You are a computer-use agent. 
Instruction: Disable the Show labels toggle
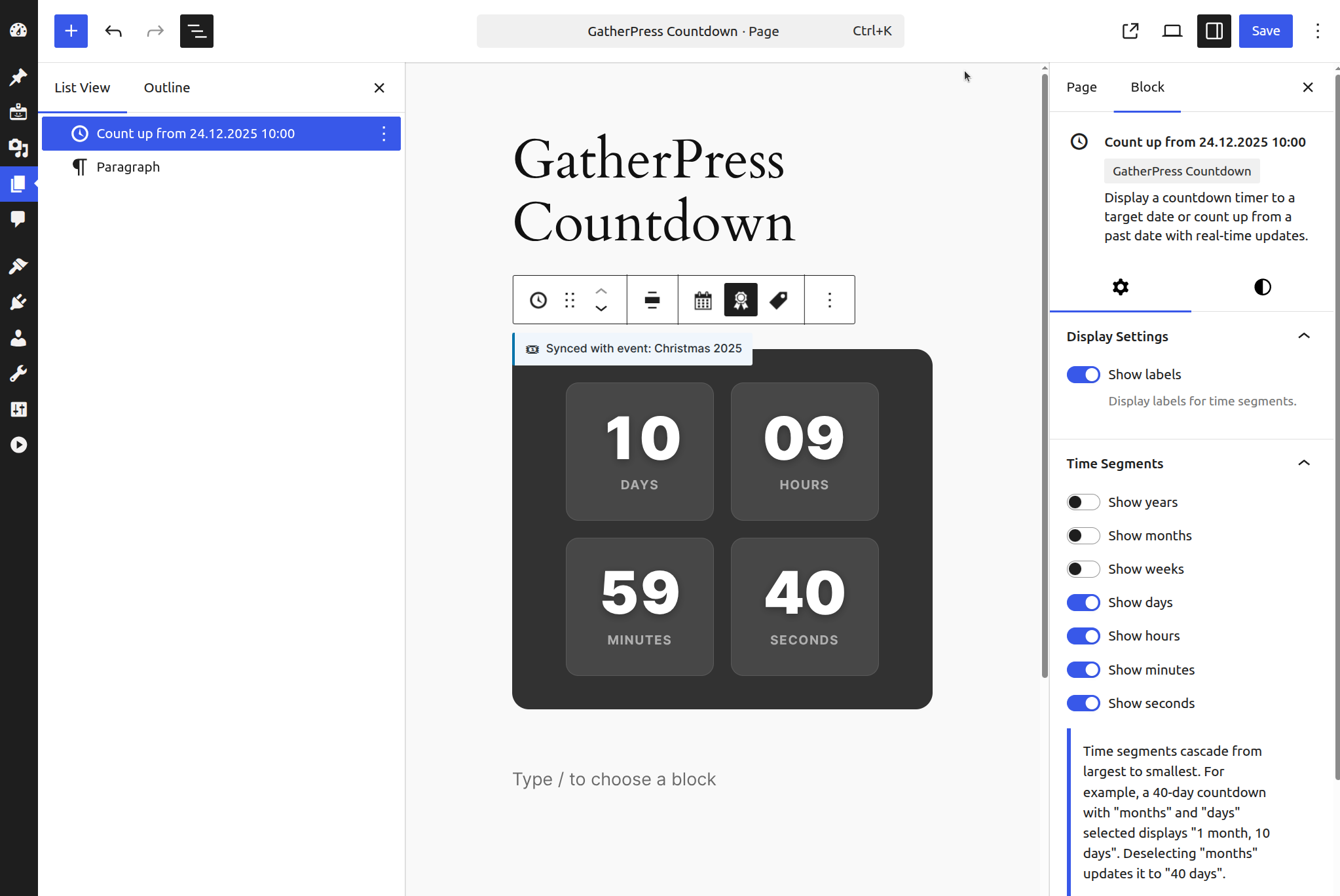1083,374
